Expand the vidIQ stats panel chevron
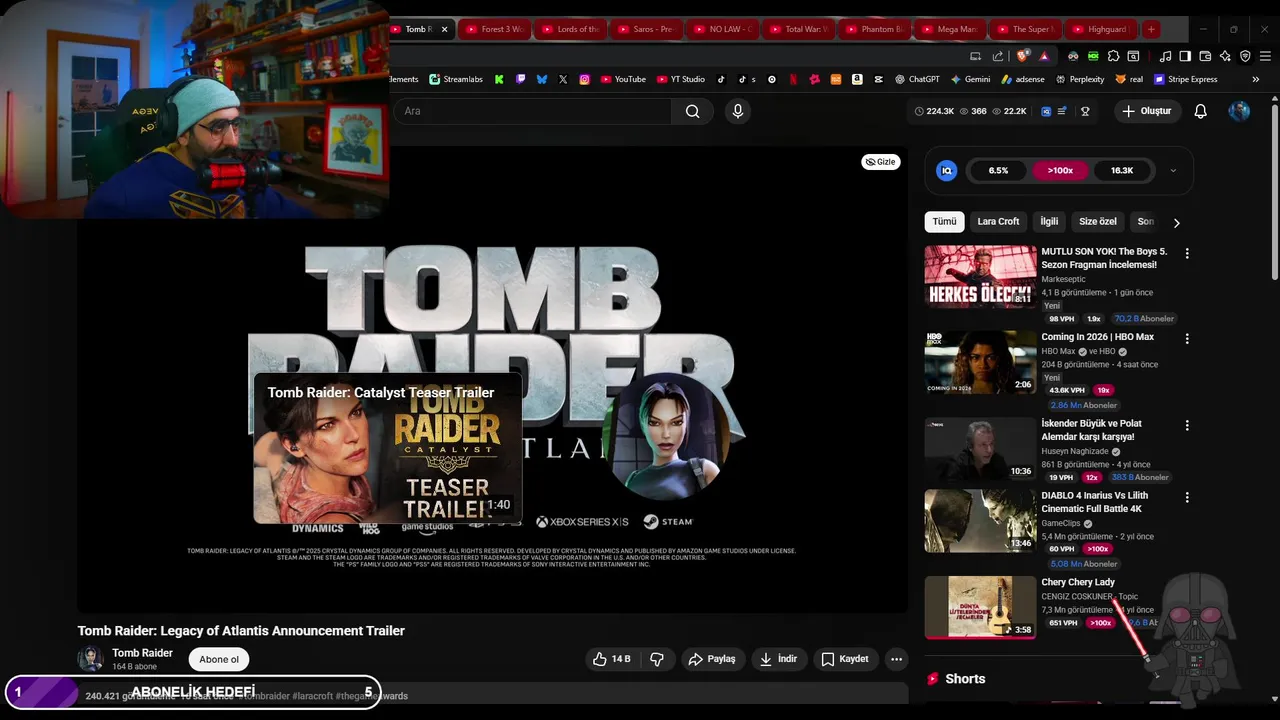1280x720 pixels. [1173, 171]
